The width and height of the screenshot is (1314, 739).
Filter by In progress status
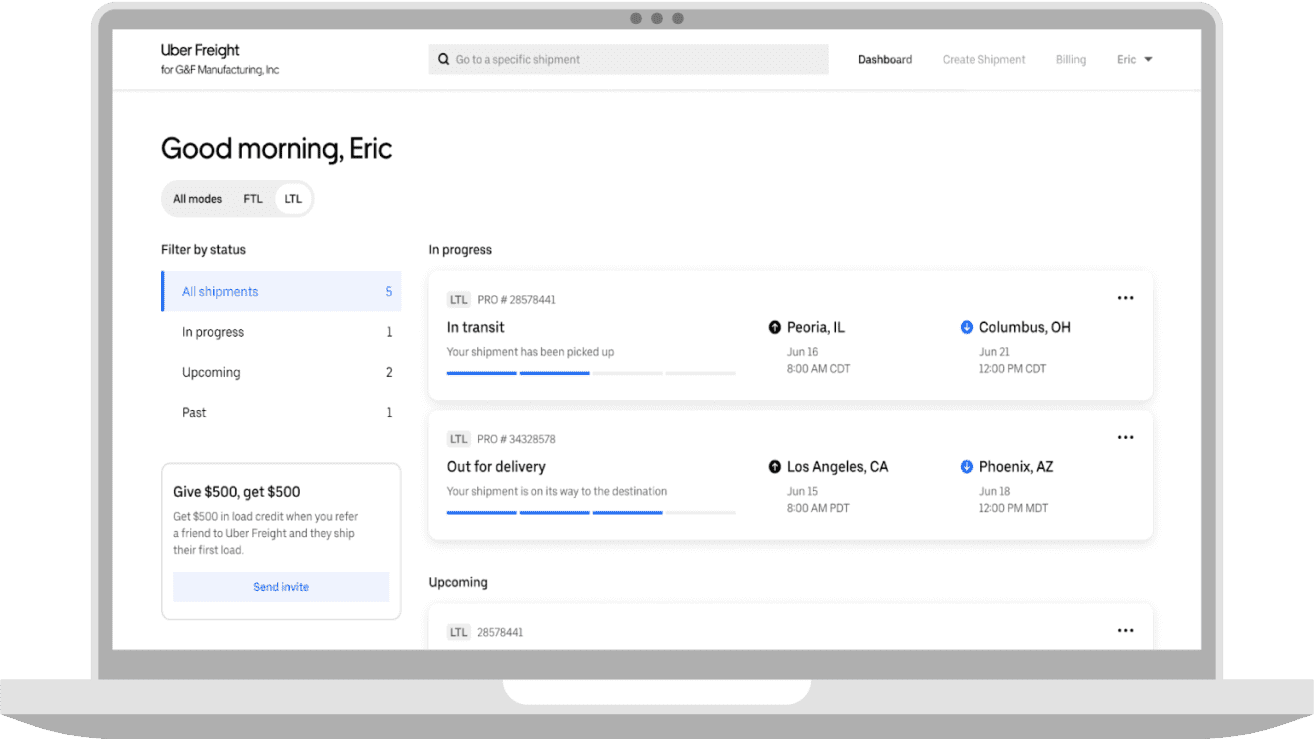pos(281,332)
